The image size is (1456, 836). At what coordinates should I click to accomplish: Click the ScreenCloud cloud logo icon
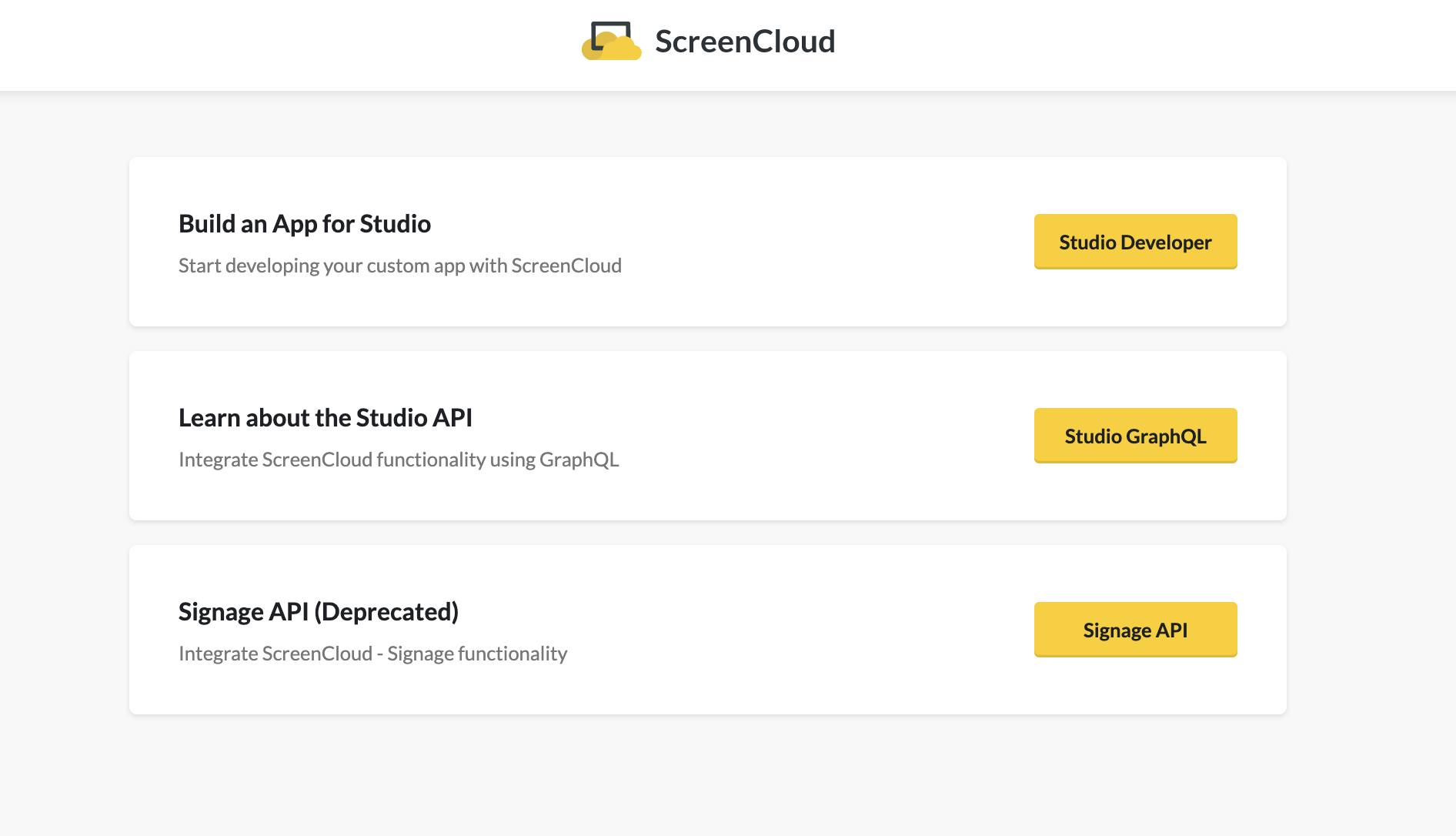[x=611, y=41]
